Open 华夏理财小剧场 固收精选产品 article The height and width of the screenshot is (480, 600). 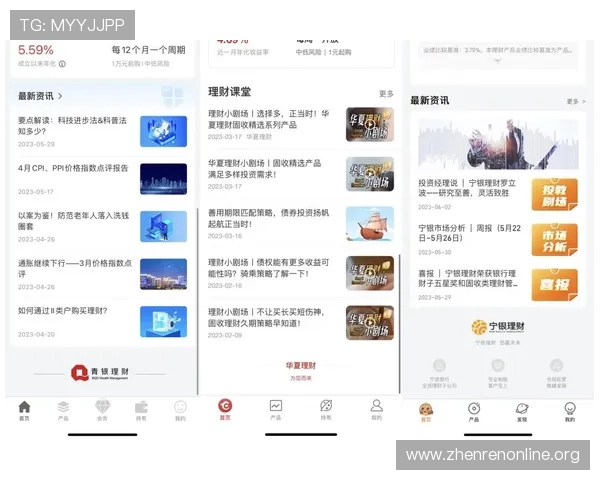[301, 174]
